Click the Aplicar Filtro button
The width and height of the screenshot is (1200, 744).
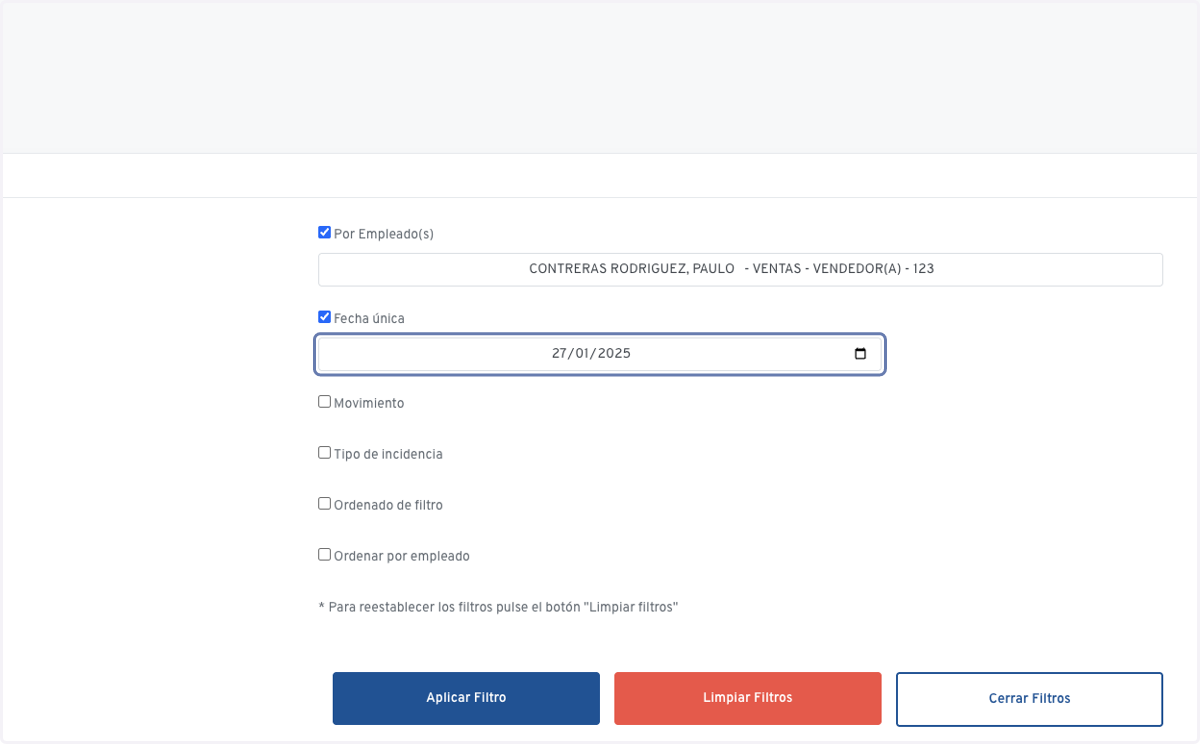[466, 698]
